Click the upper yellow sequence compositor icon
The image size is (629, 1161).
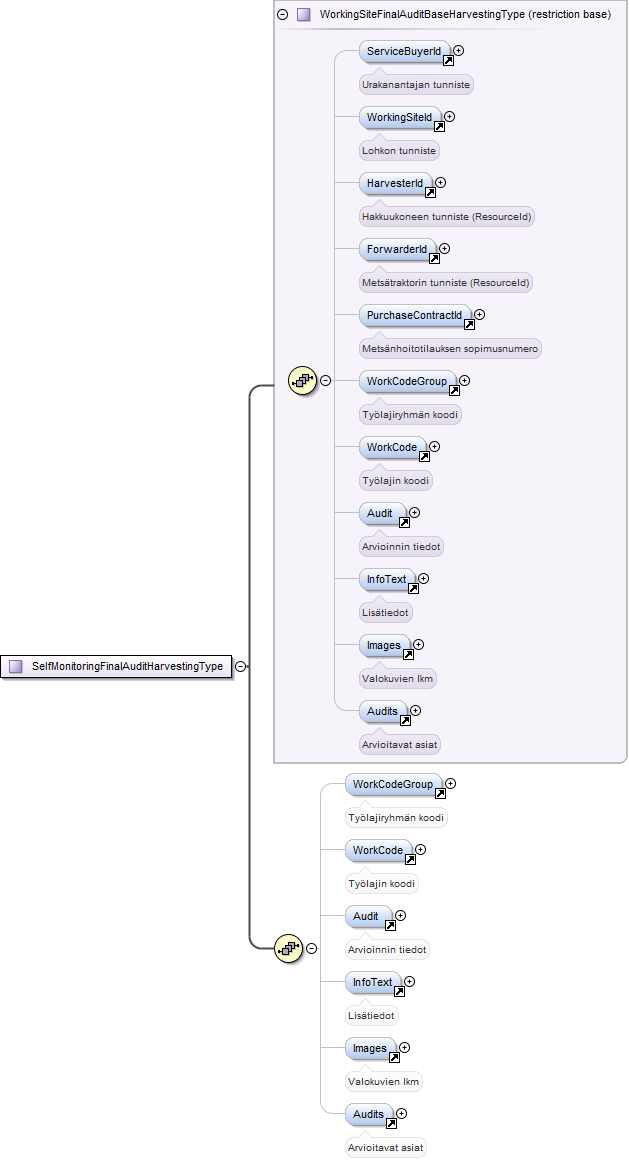tap(302, 381)
